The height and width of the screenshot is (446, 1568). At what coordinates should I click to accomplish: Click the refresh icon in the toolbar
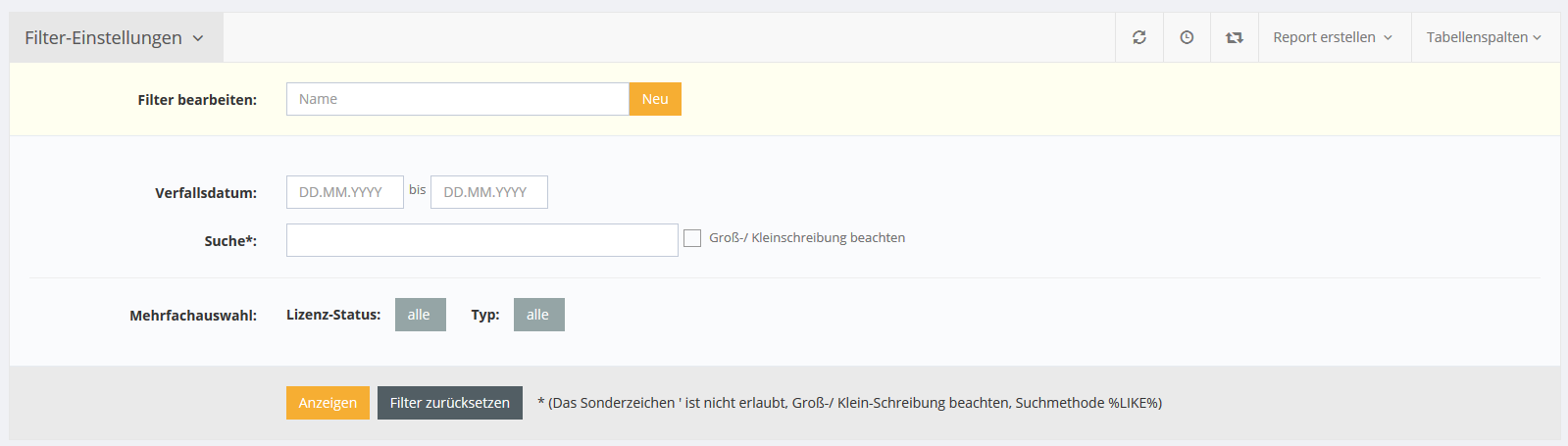click(1138, 37)
